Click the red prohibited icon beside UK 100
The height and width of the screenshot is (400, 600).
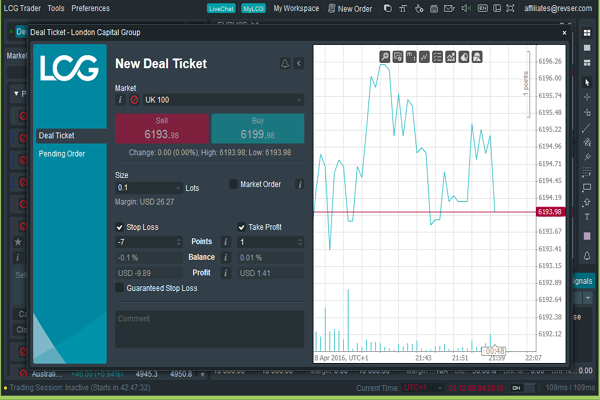tap(134, 100)
